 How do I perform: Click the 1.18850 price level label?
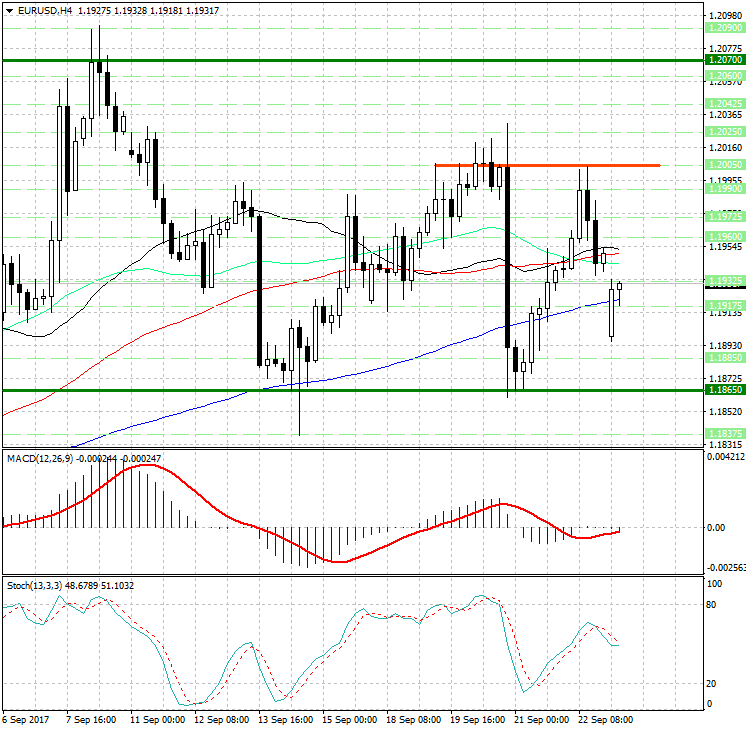pyautogui.click(x=725, y=358)
